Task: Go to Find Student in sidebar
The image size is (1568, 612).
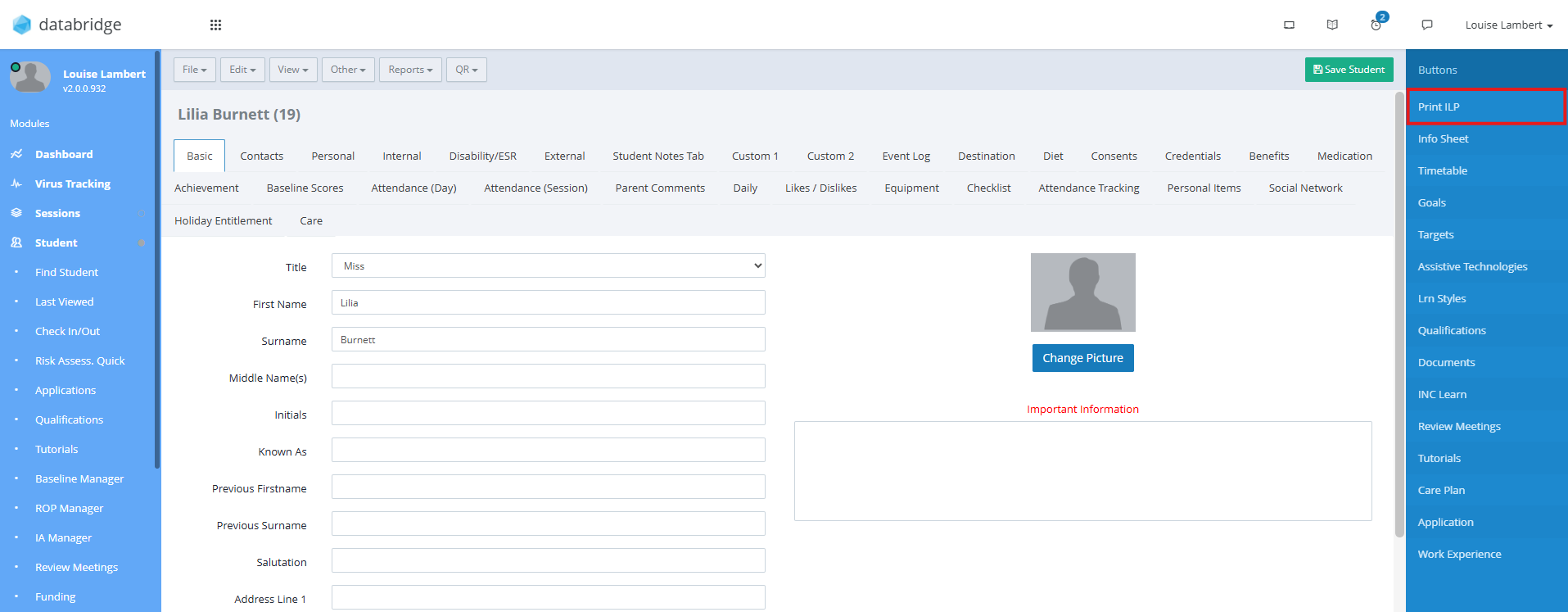Action: (66, 272)
